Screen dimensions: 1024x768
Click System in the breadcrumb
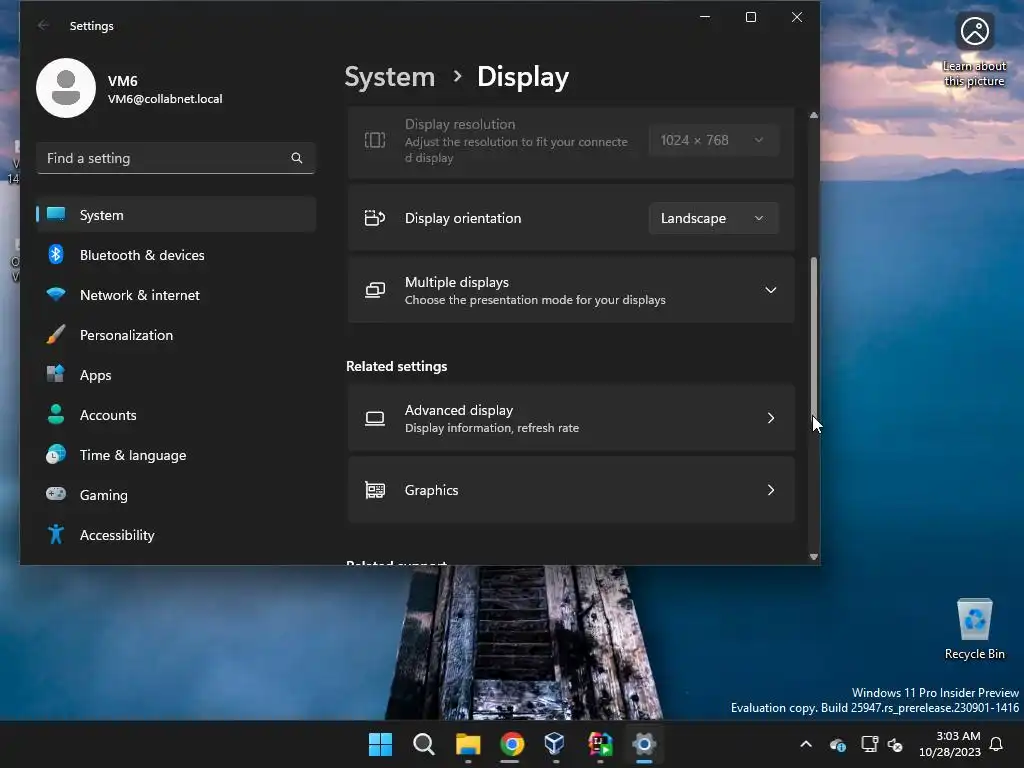tap(390, 77)
